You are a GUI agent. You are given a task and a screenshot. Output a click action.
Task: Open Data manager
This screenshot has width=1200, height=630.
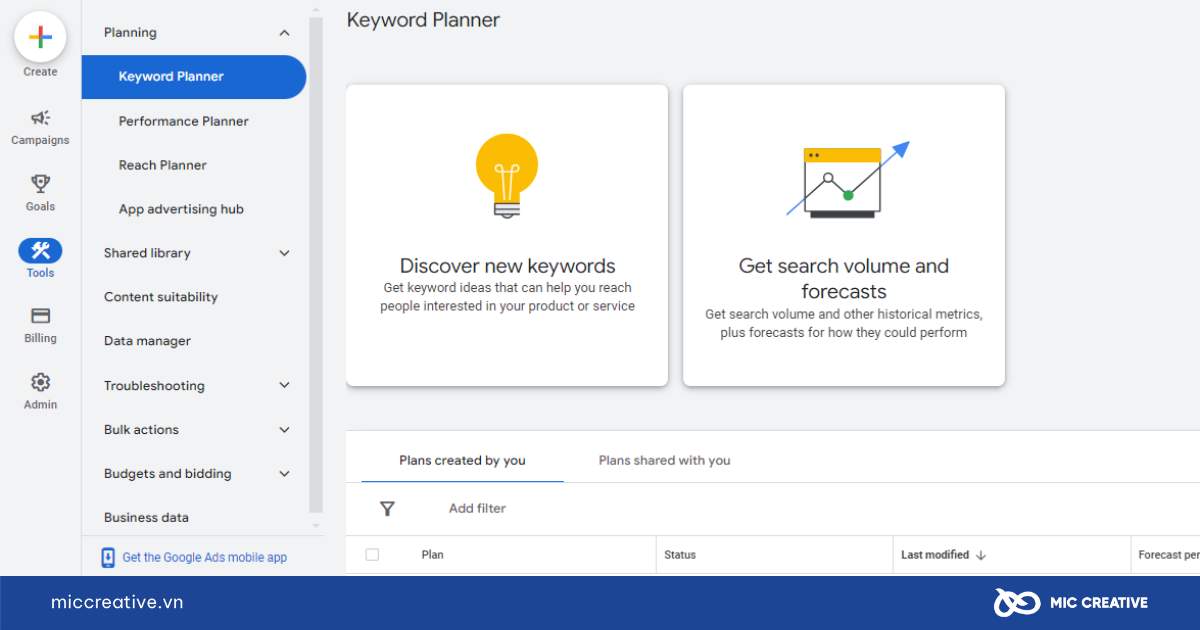(147, 341)
